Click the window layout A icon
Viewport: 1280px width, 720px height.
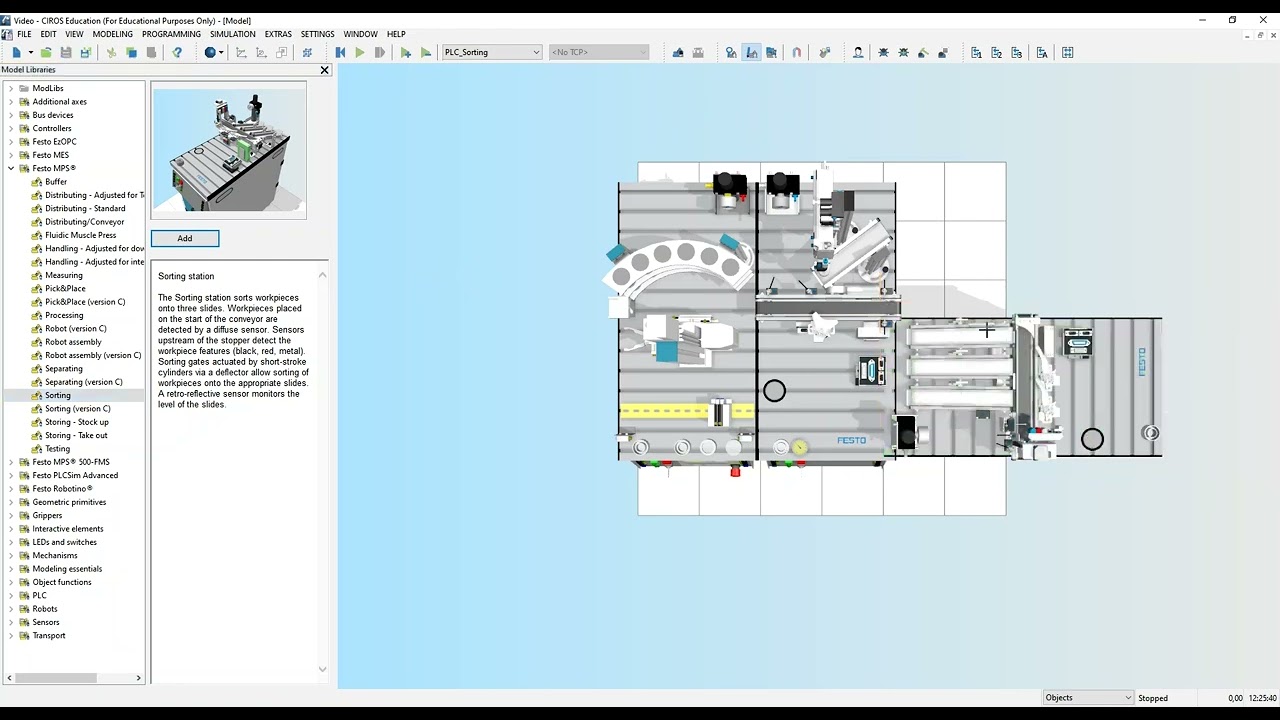(x=1042, y=52)
